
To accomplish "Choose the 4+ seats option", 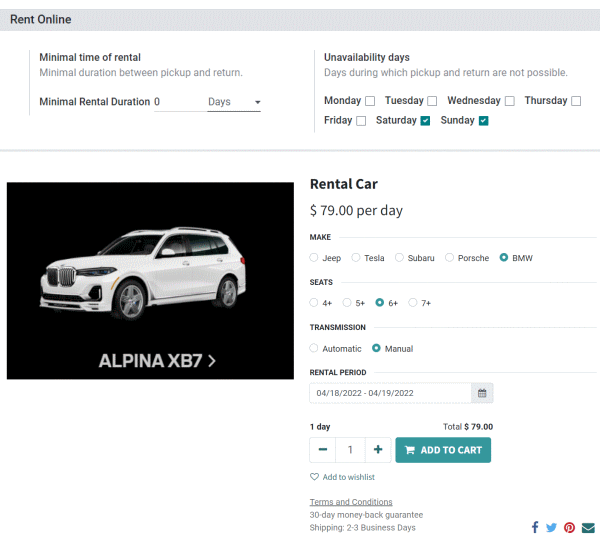I will tap(314, 303).
